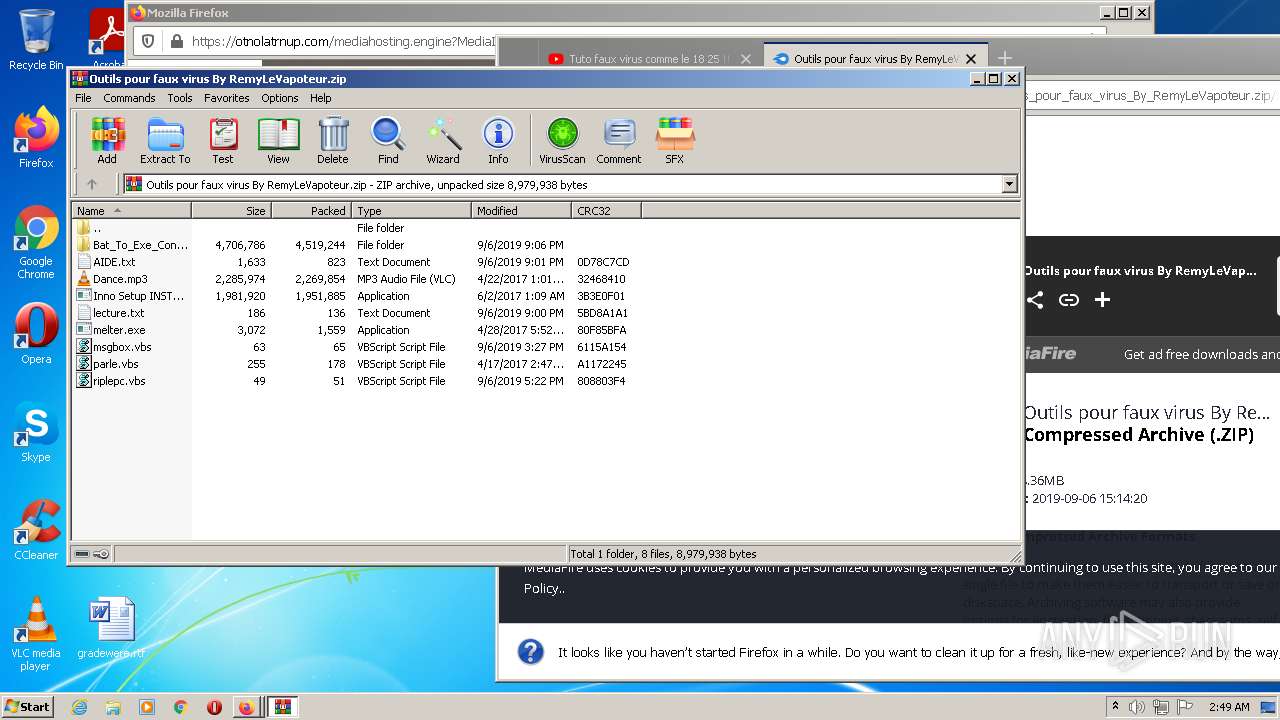Viewport: 1280px width, 720px height.
Task: Click the plus icon on MediaFire page
Action: coord(1102,300)
